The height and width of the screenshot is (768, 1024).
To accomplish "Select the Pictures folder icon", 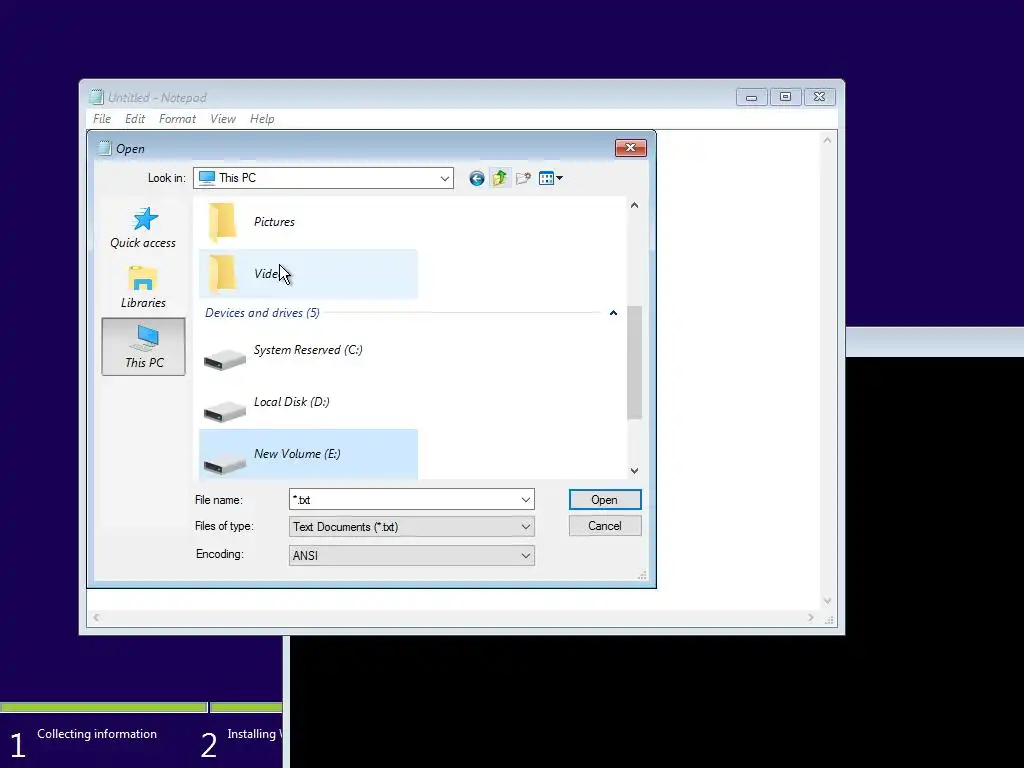I will click(x=222, y=222).
